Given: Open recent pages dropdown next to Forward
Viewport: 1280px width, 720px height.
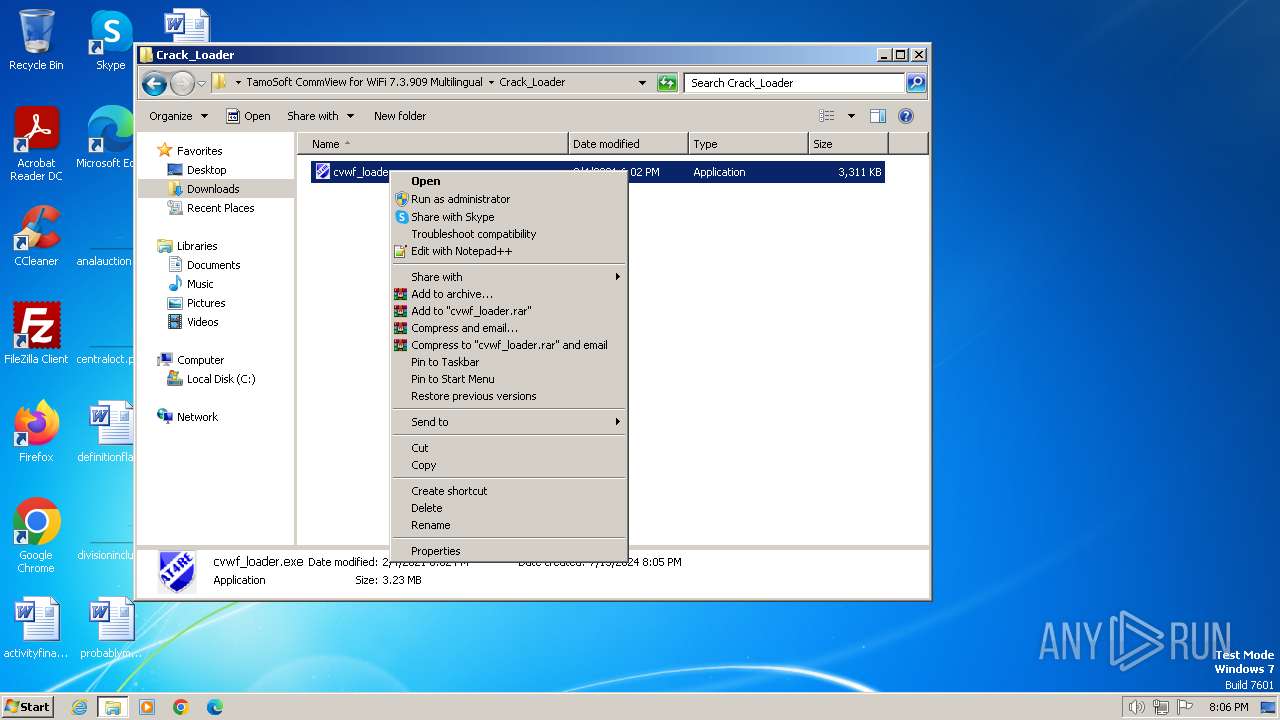Looking at the screenshot, I should (202, 83).
